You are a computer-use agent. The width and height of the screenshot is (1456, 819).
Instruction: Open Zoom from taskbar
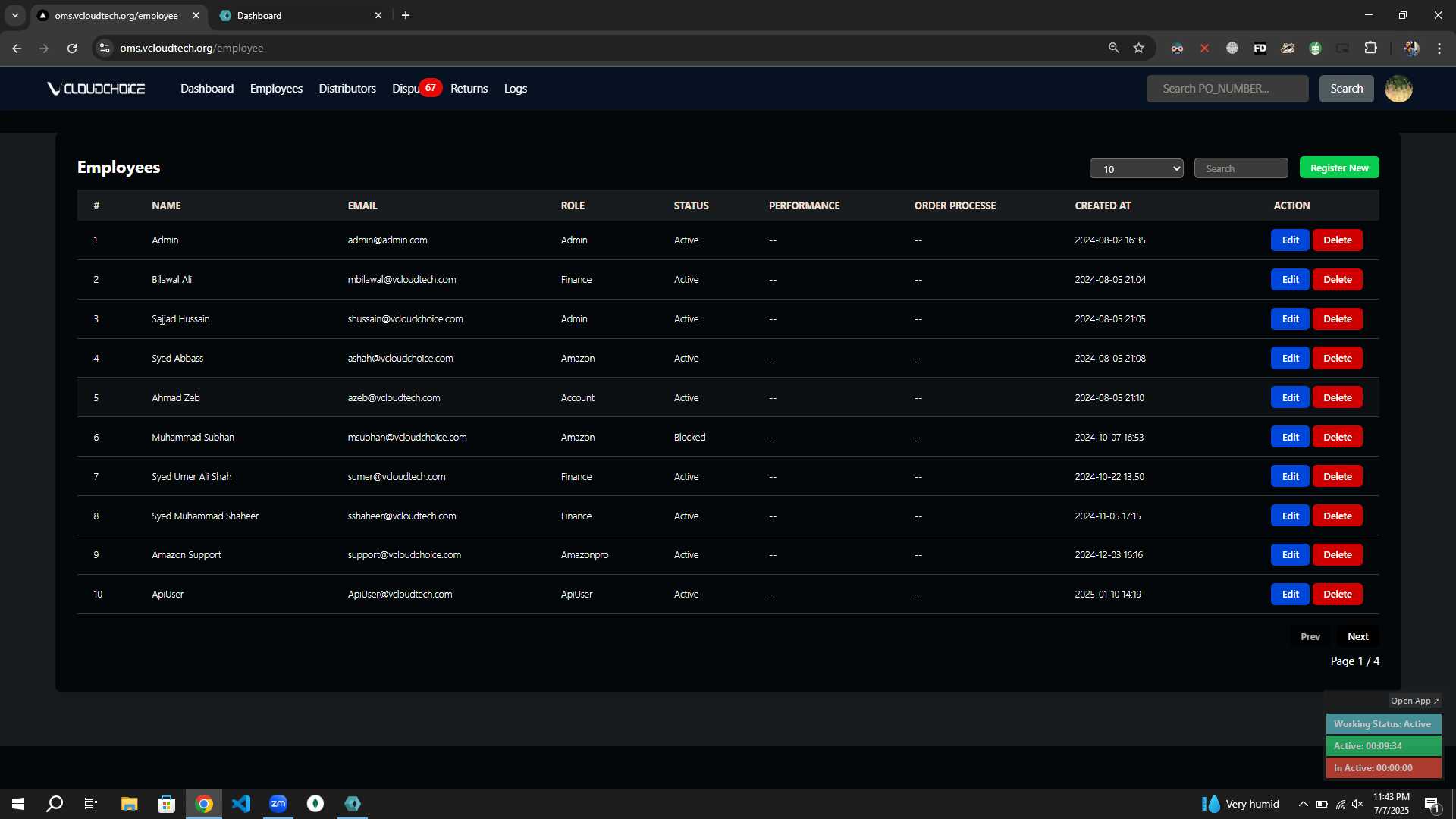278,804
